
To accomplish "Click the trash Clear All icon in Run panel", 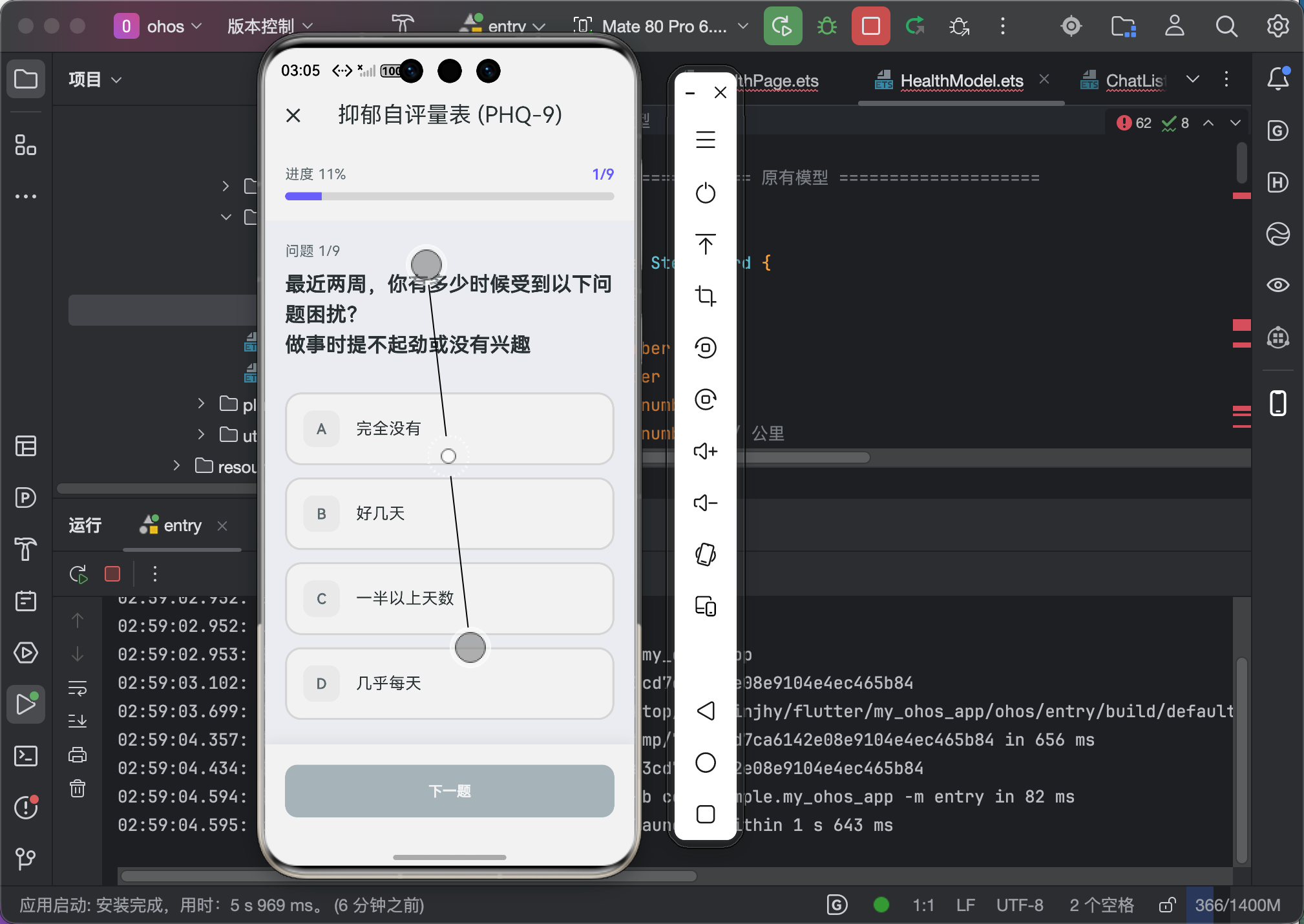I will click(78, 788).
